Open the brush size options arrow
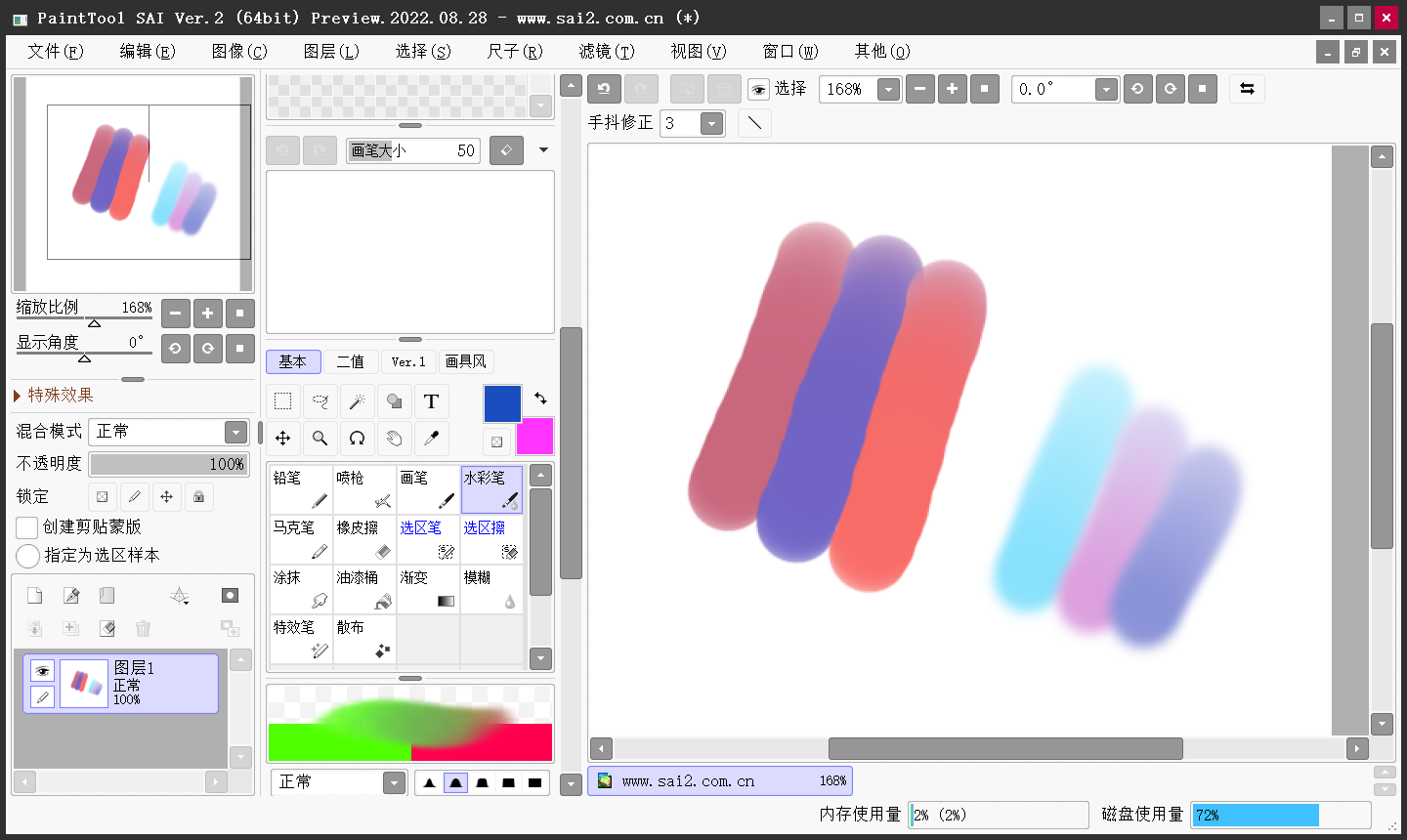 click(x=543, y=150)
